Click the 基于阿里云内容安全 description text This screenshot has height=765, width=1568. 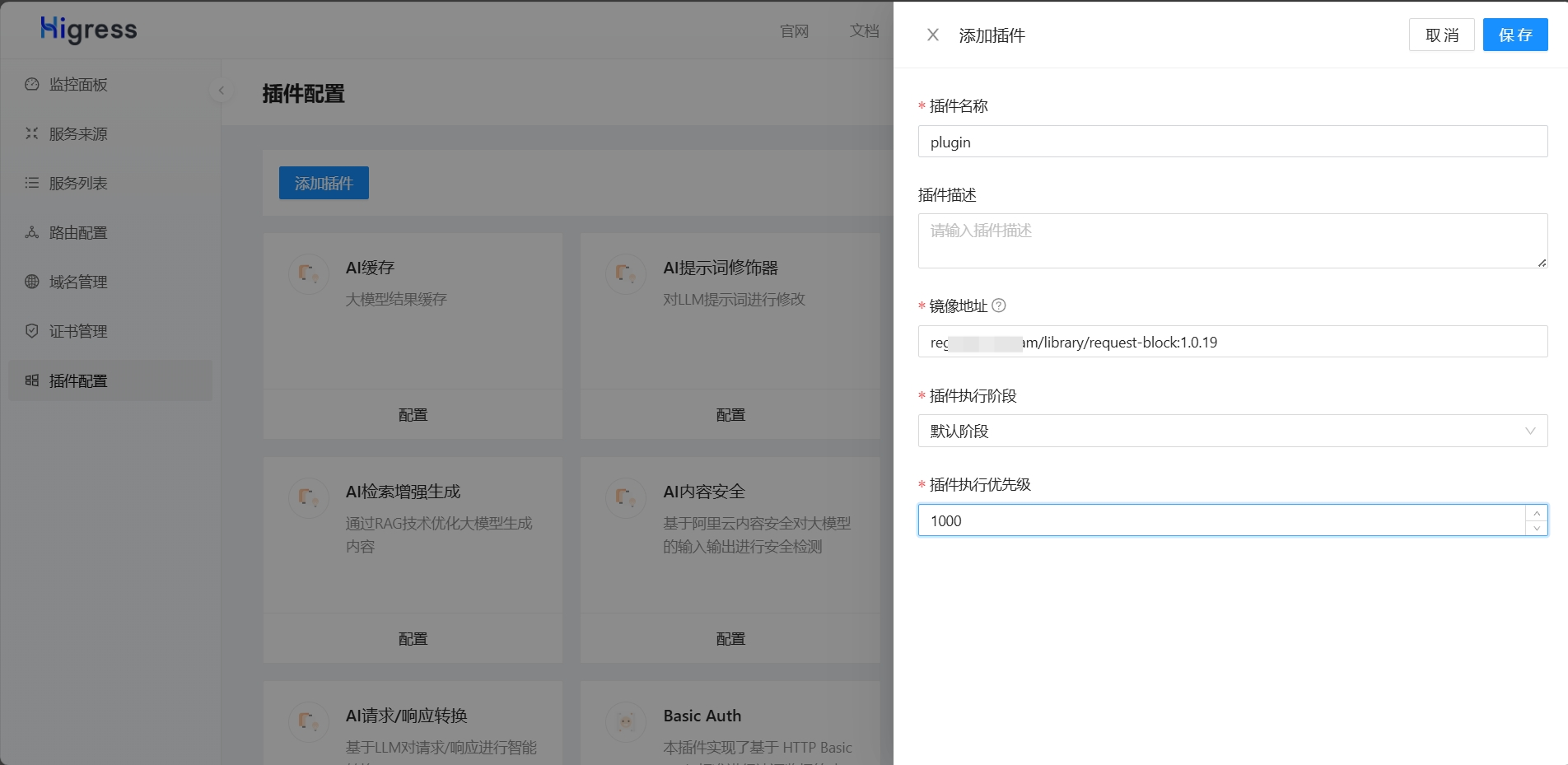pyautogui.click(x=757, y=534)
